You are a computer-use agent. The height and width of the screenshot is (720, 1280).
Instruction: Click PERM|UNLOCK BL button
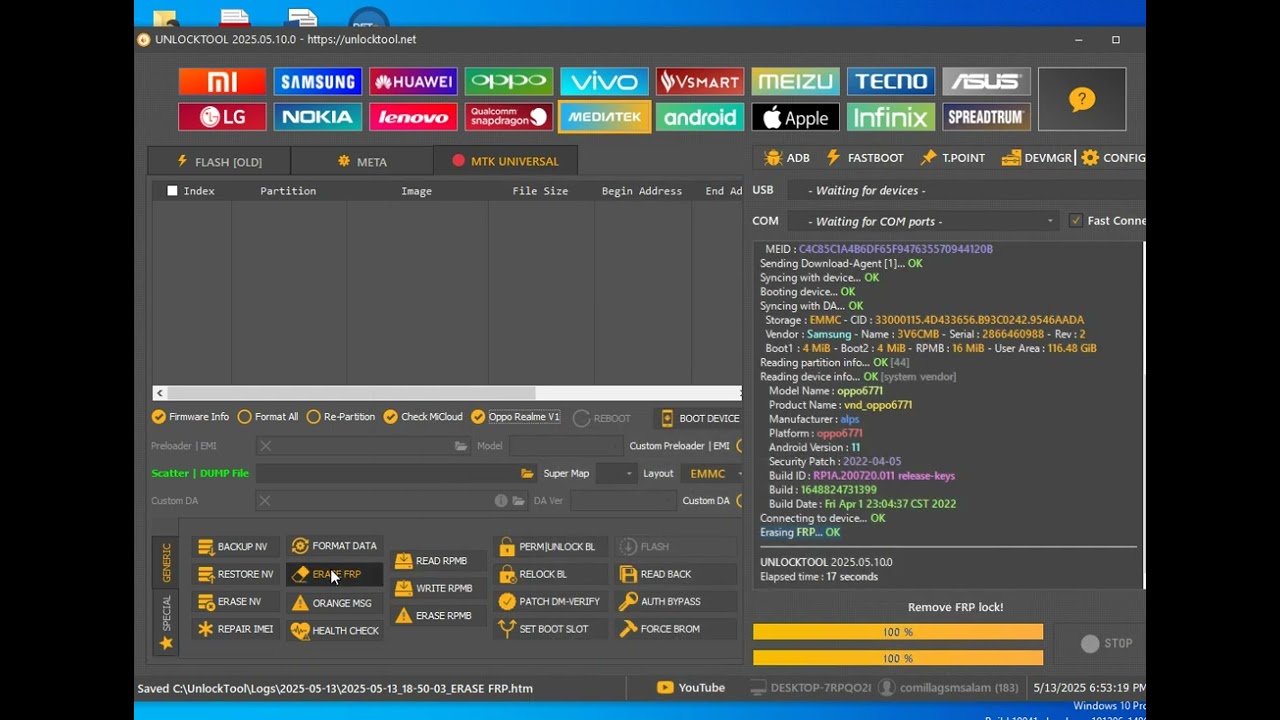click(548, 547)
